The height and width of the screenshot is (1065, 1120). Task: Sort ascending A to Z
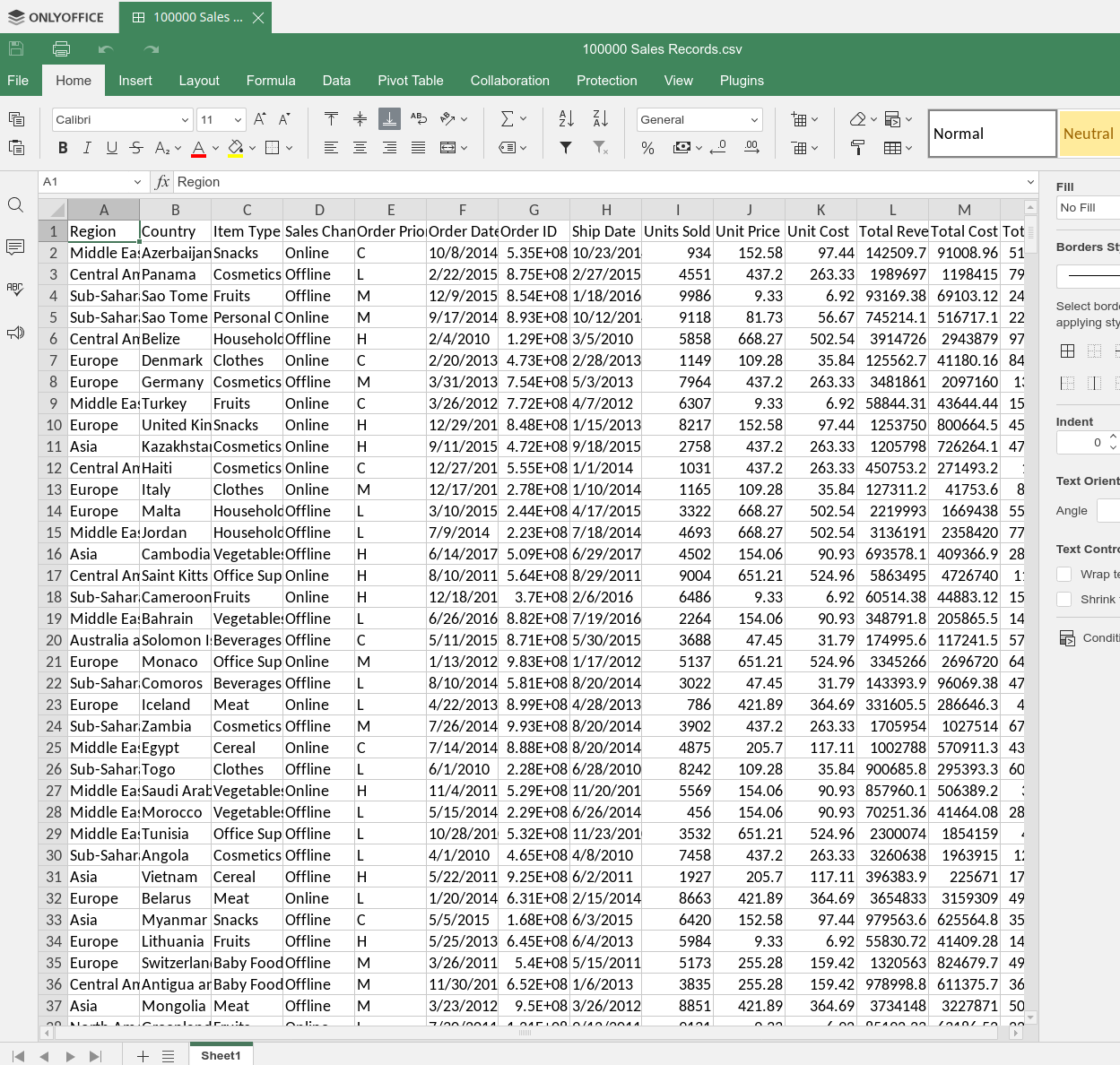tap(566, 119)
